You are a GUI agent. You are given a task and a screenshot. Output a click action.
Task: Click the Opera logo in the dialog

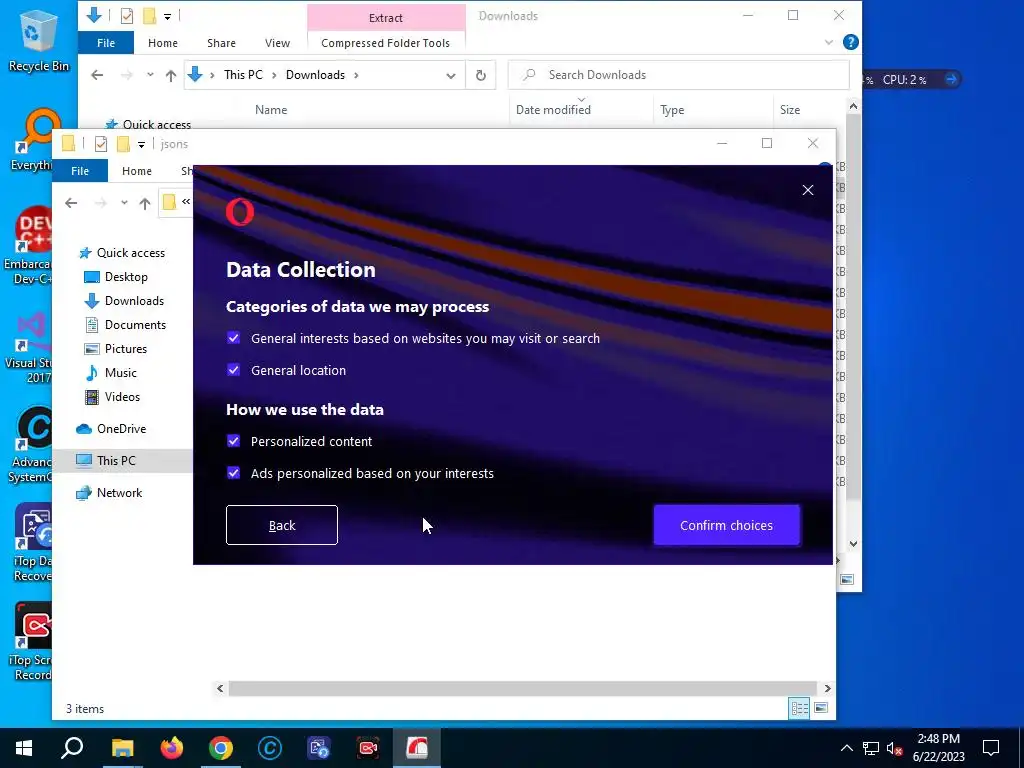(240, 212)
